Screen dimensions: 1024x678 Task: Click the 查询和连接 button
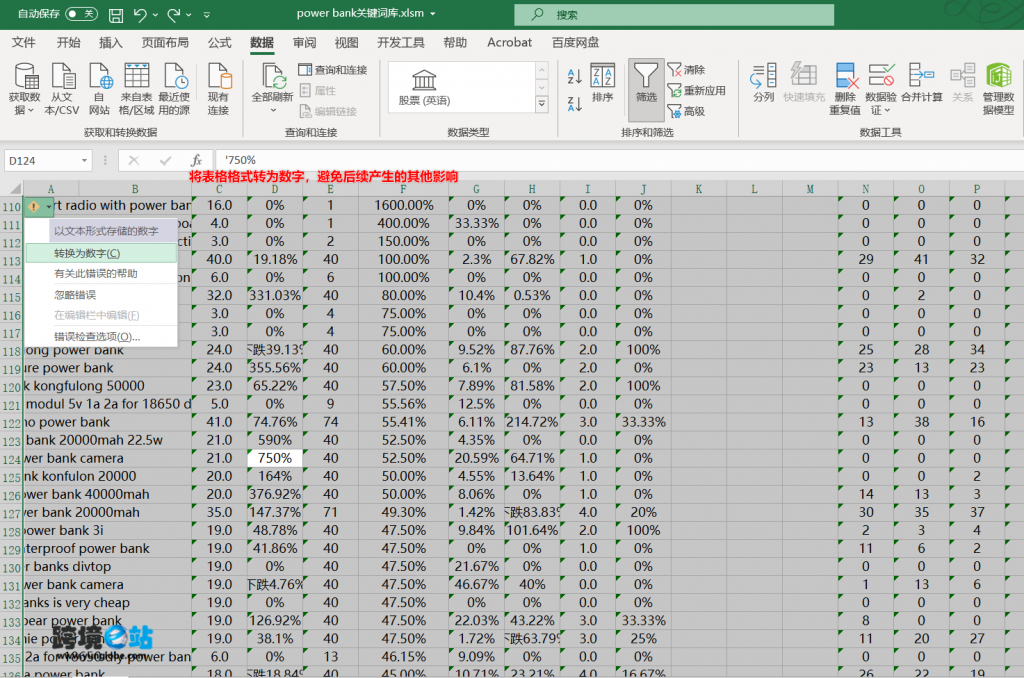coord(333,70)
